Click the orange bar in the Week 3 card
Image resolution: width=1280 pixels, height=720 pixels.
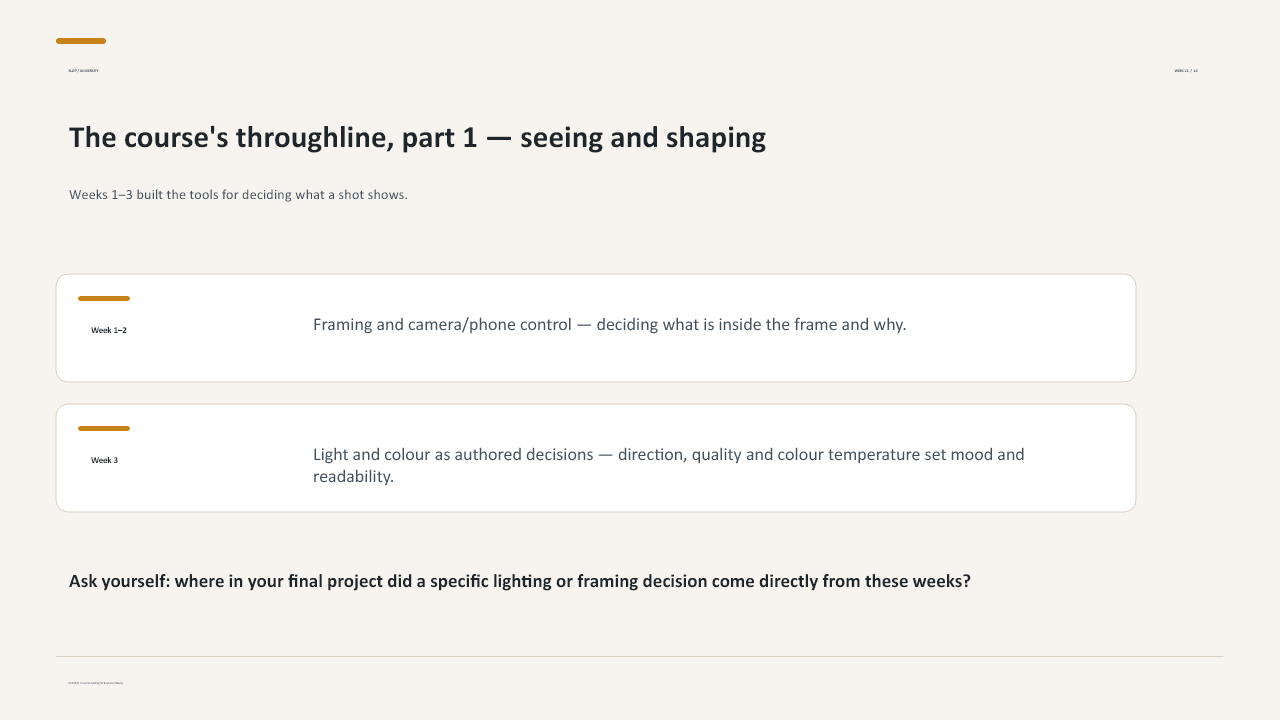tap(104, 428)
